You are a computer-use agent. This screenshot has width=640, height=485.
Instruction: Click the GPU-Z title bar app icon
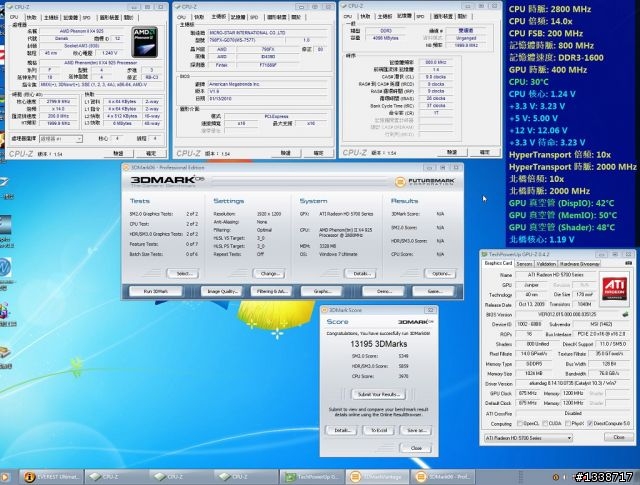pos(484,254)
